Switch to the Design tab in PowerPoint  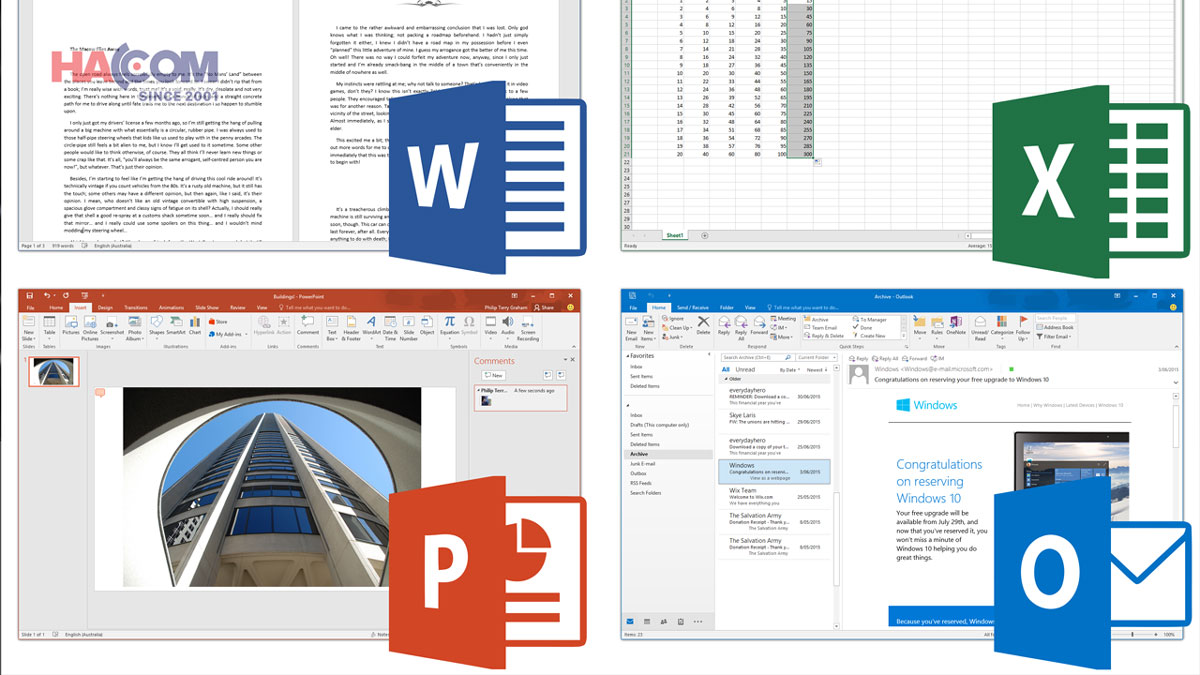(x=105, y=306)
